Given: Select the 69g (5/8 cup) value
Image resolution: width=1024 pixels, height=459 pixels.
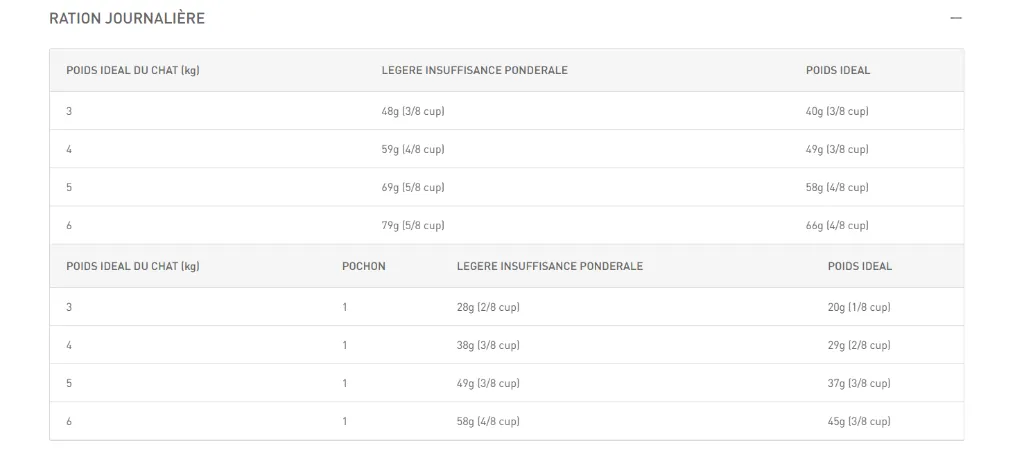Looking at the screenshot, I should [412, 187].
